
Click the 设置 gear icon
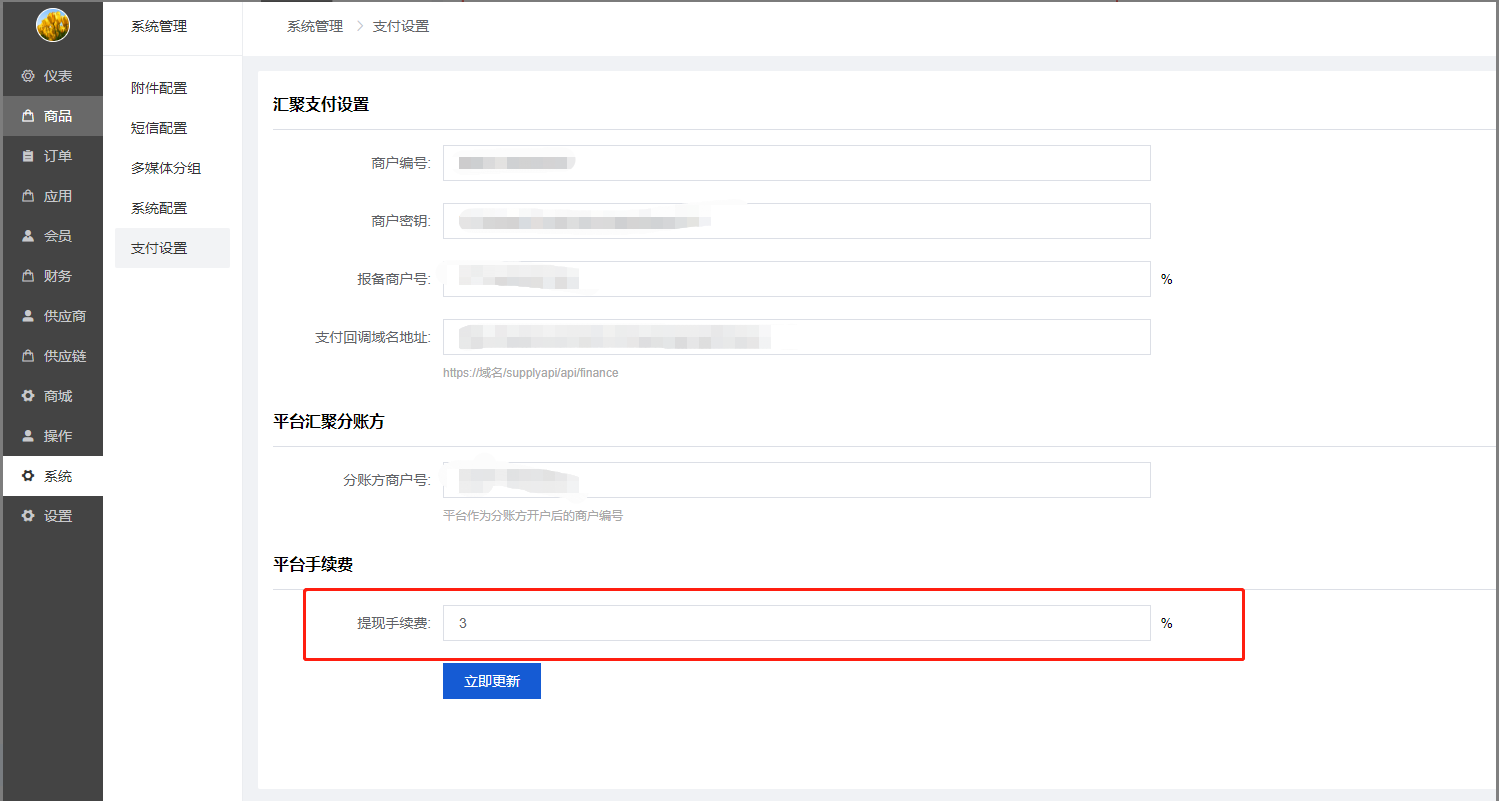(x=28, y=516)
